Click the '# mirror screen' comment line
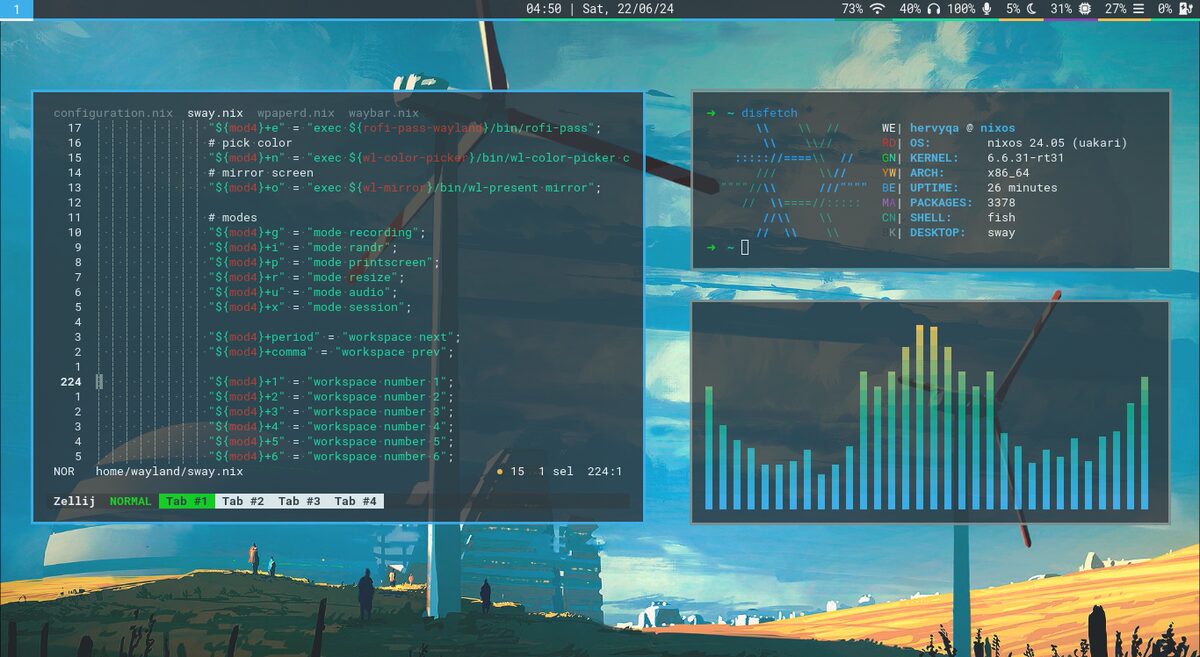The height and width of the screenshot is (657, 1200). (260, 173)
